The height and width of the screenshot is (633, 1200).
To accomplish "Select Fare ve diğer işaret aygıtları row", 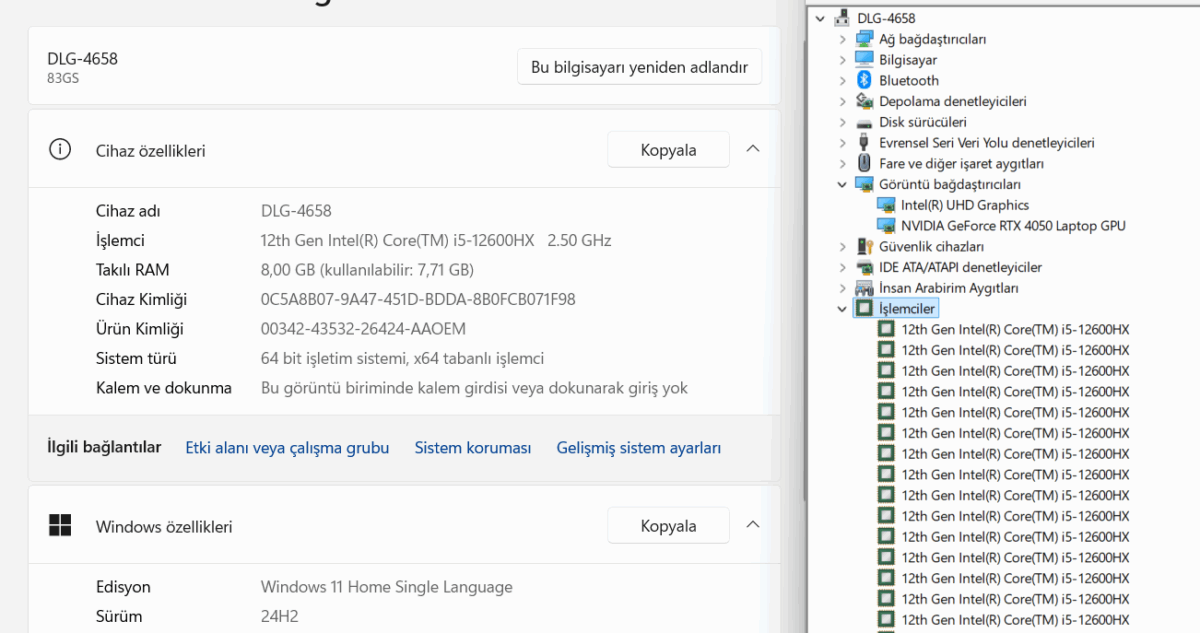I will (x=961, y=164).
